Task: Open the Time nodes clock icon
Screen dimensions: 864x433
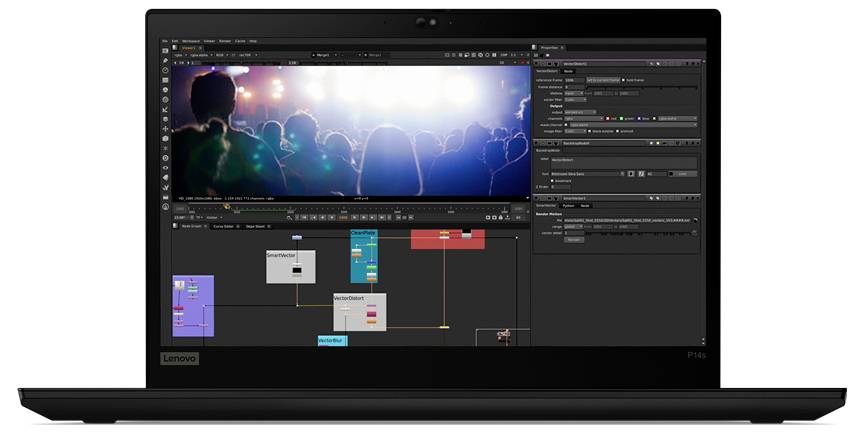Action: point(165,70)
